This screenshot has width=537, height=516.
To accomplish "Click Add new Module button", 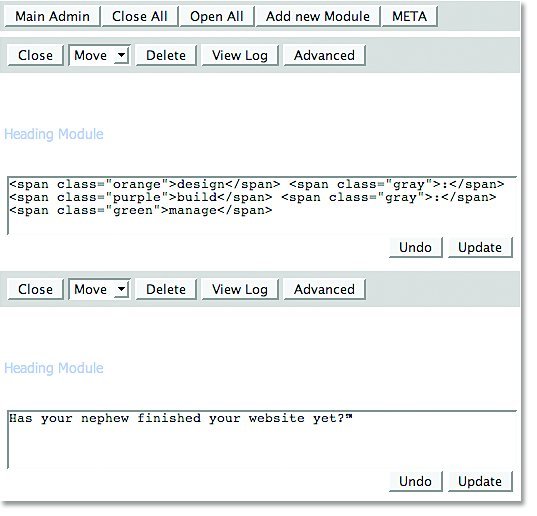I will pyautogui.click(x=318, y=16).
